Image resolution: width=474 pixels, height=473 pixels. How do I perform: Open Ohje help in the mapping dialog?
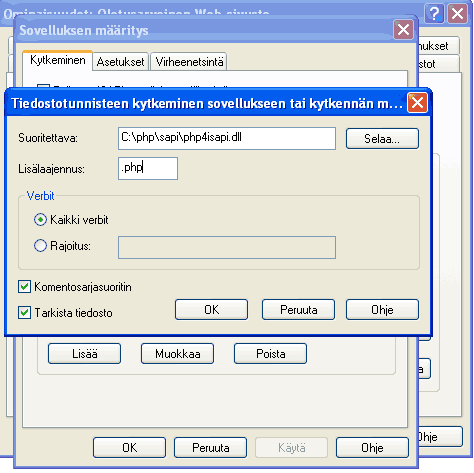pos(382,310)
